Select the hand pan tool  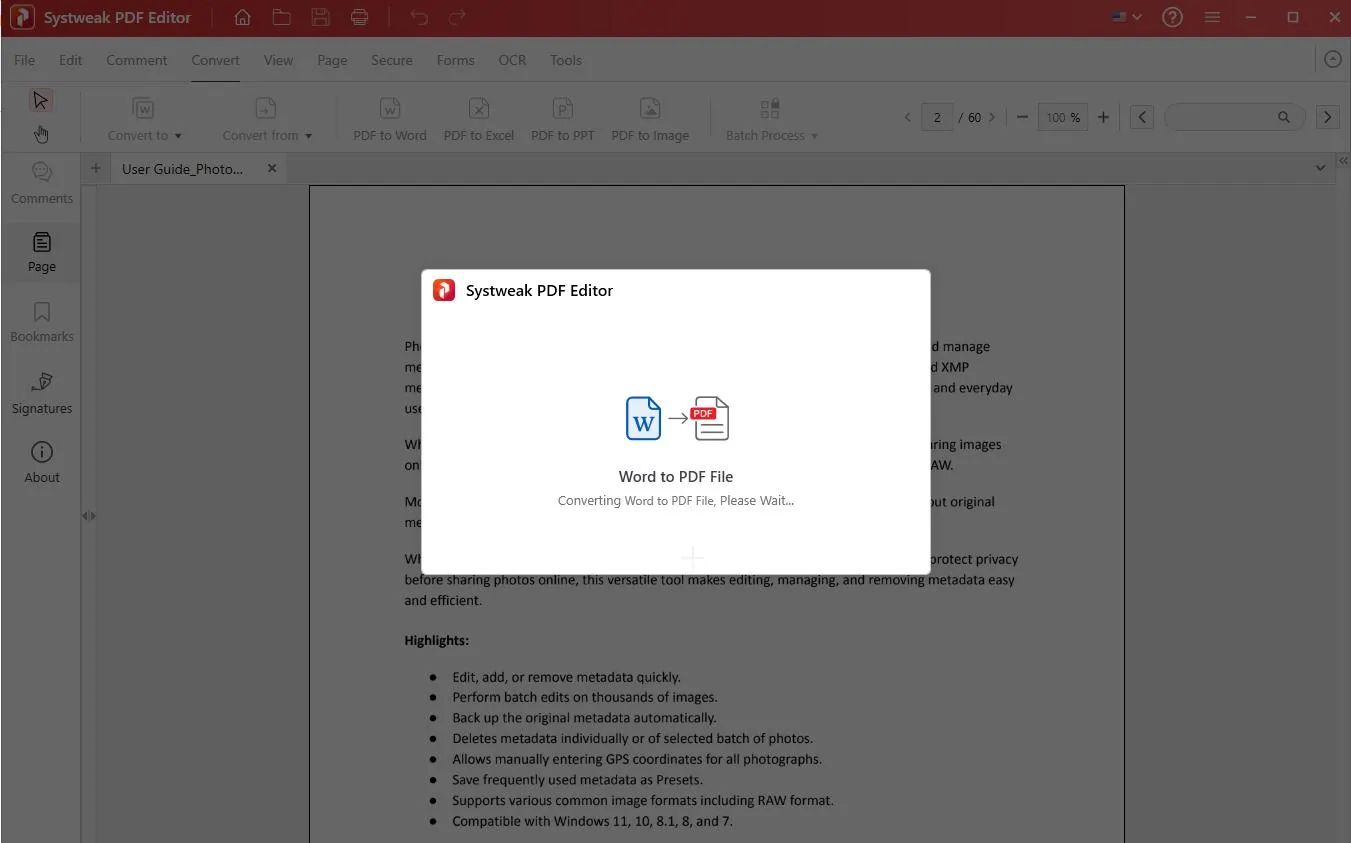(x=41, y=134)
